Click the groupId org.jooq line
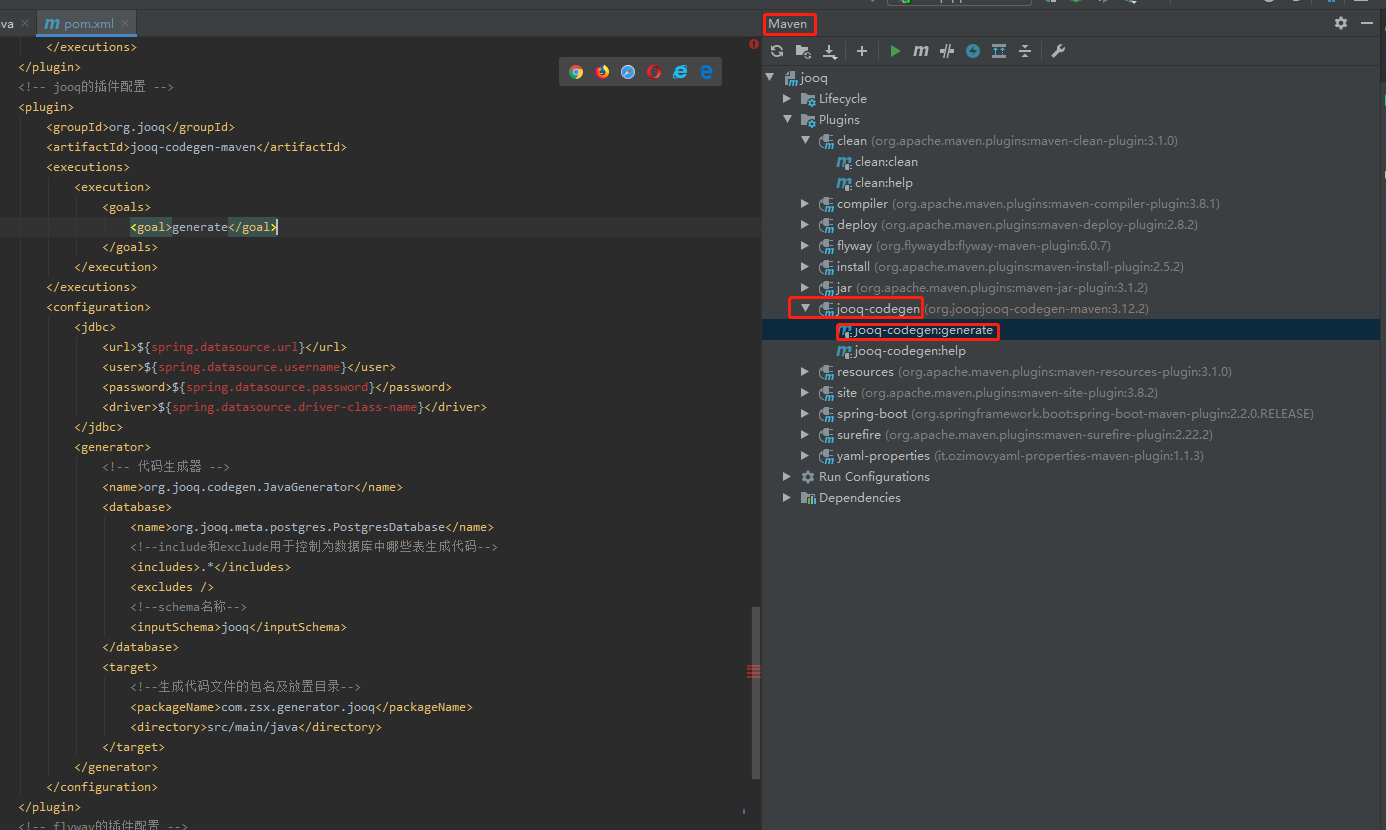The height and width of the screenshot is (830, 1386). tap(141, 127)
